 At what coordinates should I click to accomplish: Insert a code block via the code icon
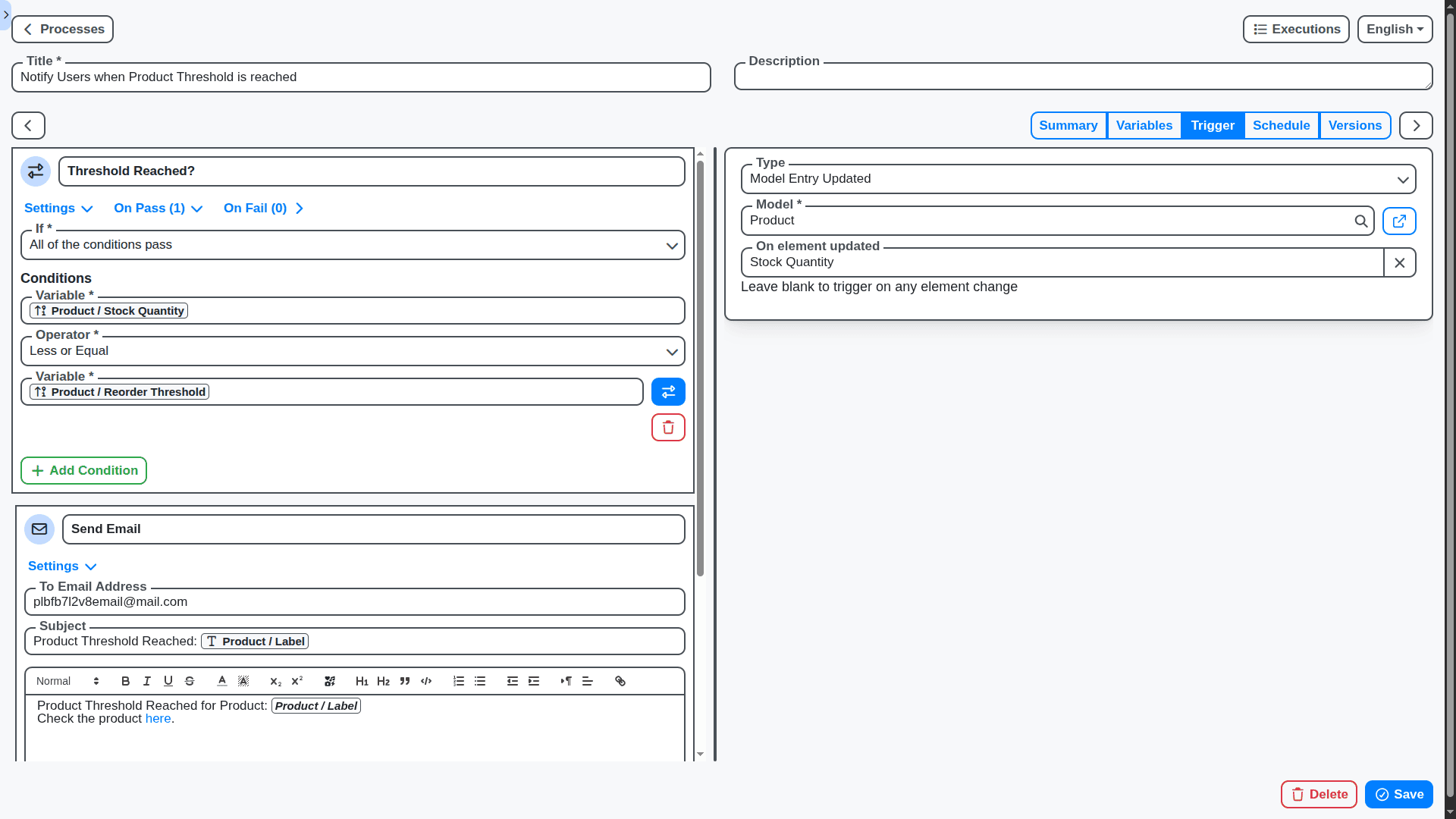click(426, 681)
